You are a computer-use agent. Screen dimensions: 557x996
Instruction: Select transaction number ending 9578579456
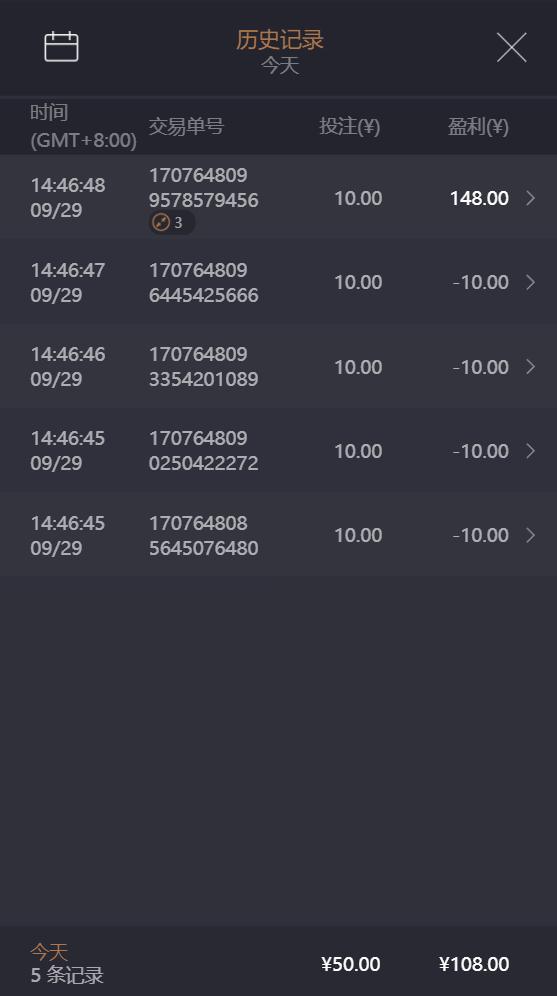click(203, 187)
